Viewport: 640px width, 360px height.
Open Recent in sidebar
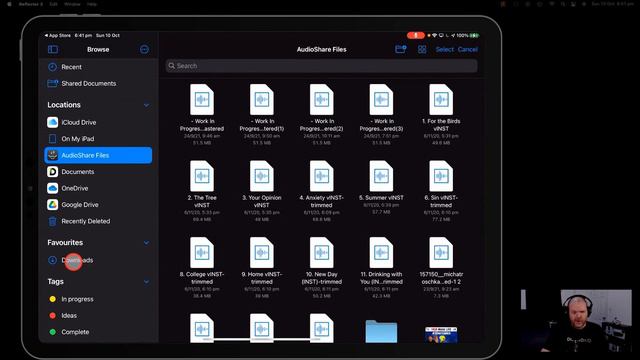point(98,67)
